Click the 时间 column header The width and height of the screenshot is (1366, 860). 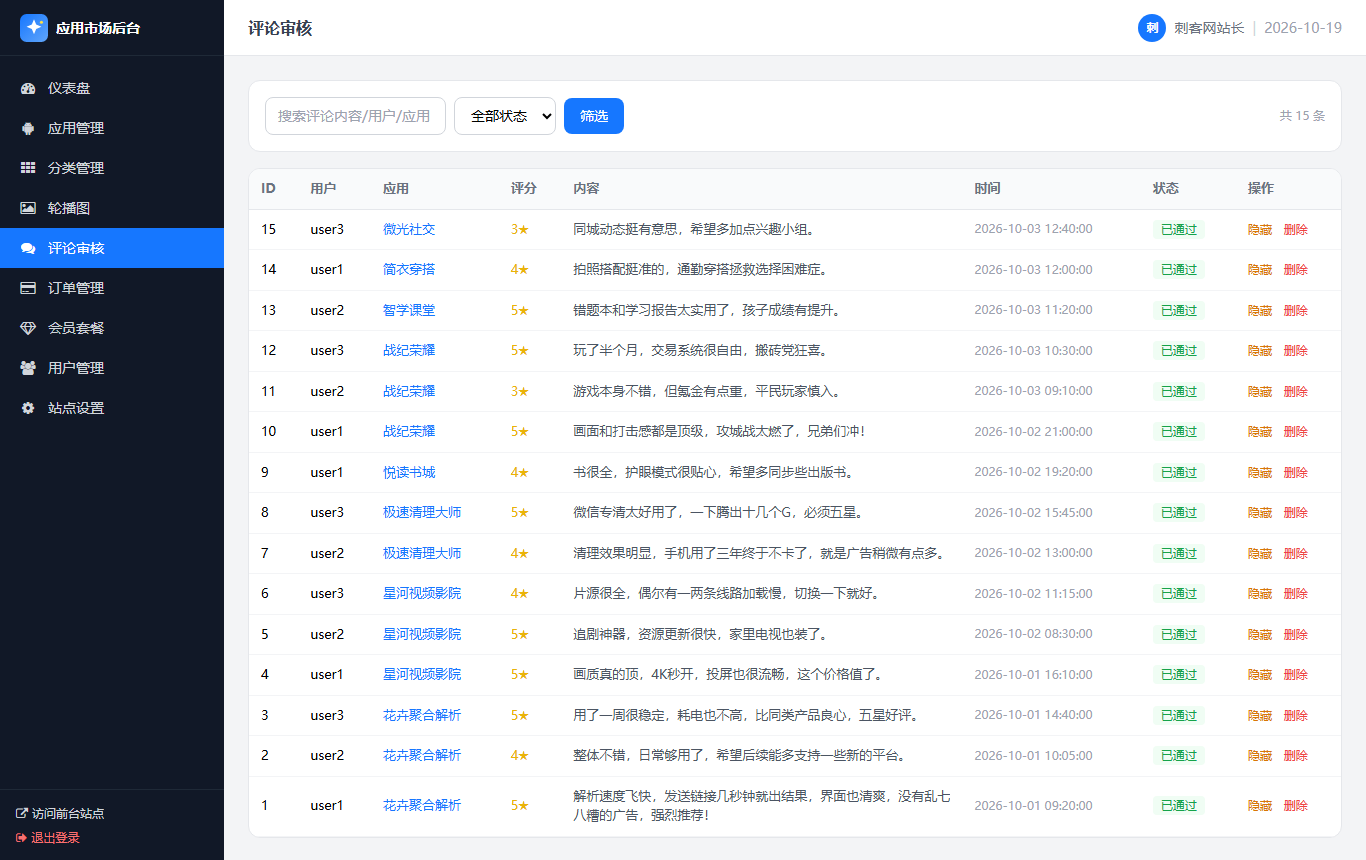tap(987, 188)
